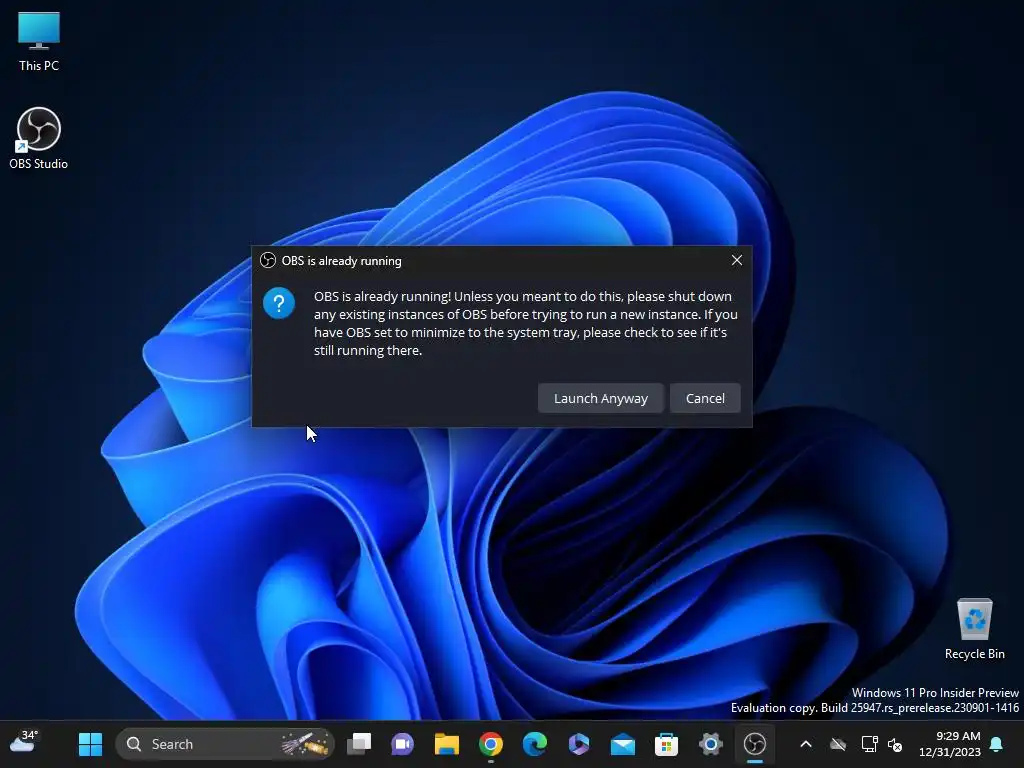This screenshot has width=1024, height=768.
Task: Cancel the OBS already running dialog
Action: tap(705, 398)
